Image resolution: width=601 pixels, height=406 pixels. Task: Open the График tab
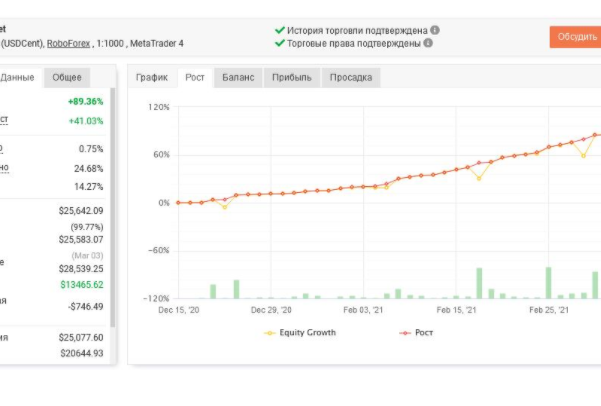click(x=152, y=77)
